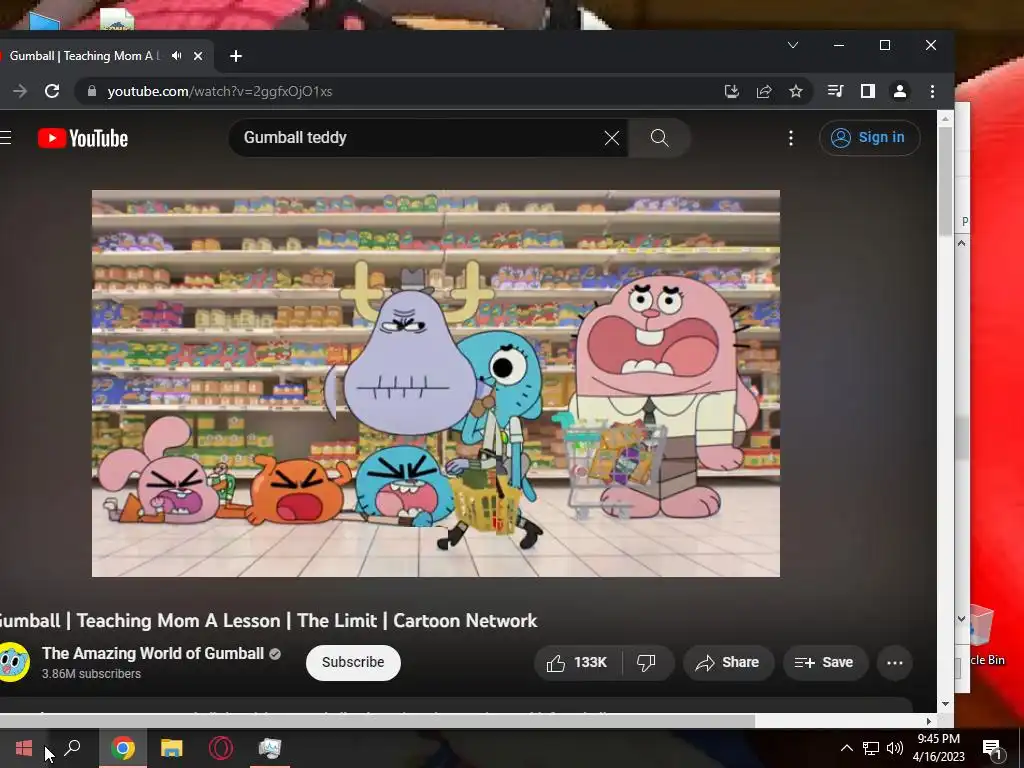Open the media control icon in toolbar

click(835, 91)
